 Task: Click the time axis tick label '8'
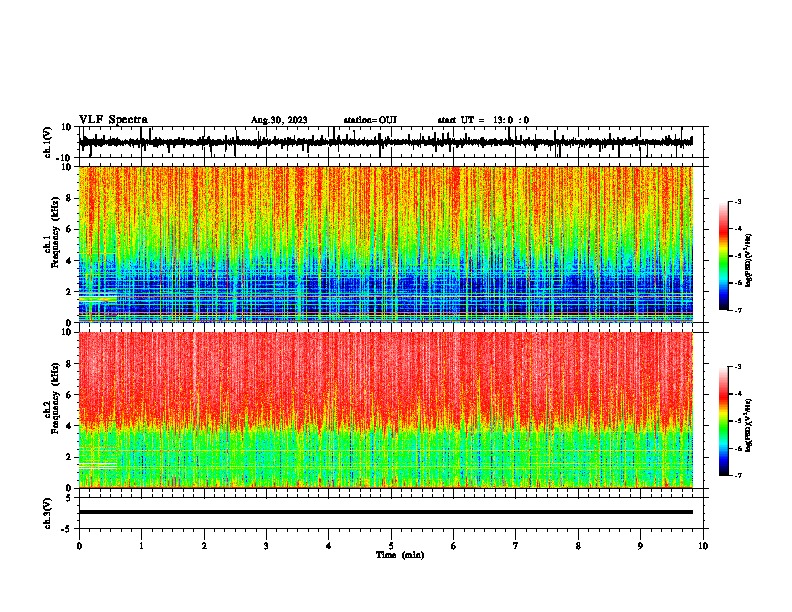click(x=578, y=546)
